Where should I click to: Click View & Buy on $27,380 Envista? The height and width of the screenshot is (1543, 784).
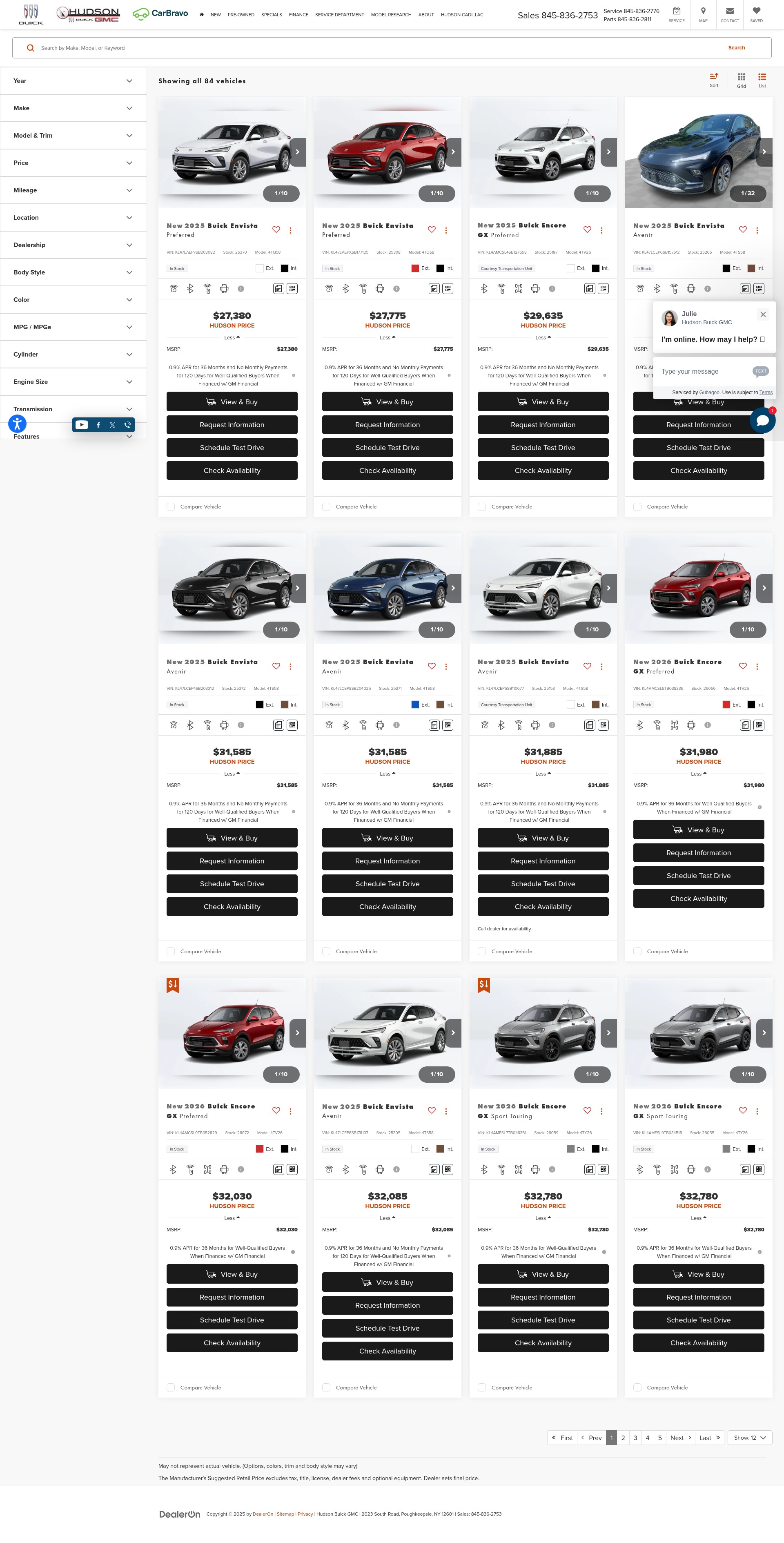(x=232, y=402)
